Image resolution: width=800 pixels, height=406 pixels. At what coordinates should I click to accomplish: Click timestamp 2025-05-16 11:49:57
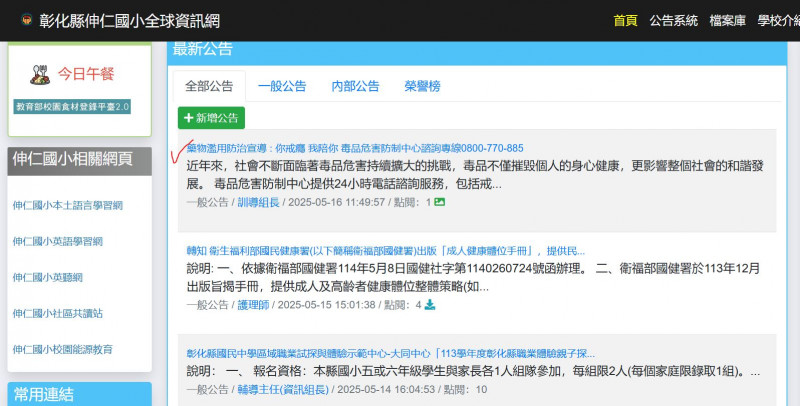tap(337, 202)
